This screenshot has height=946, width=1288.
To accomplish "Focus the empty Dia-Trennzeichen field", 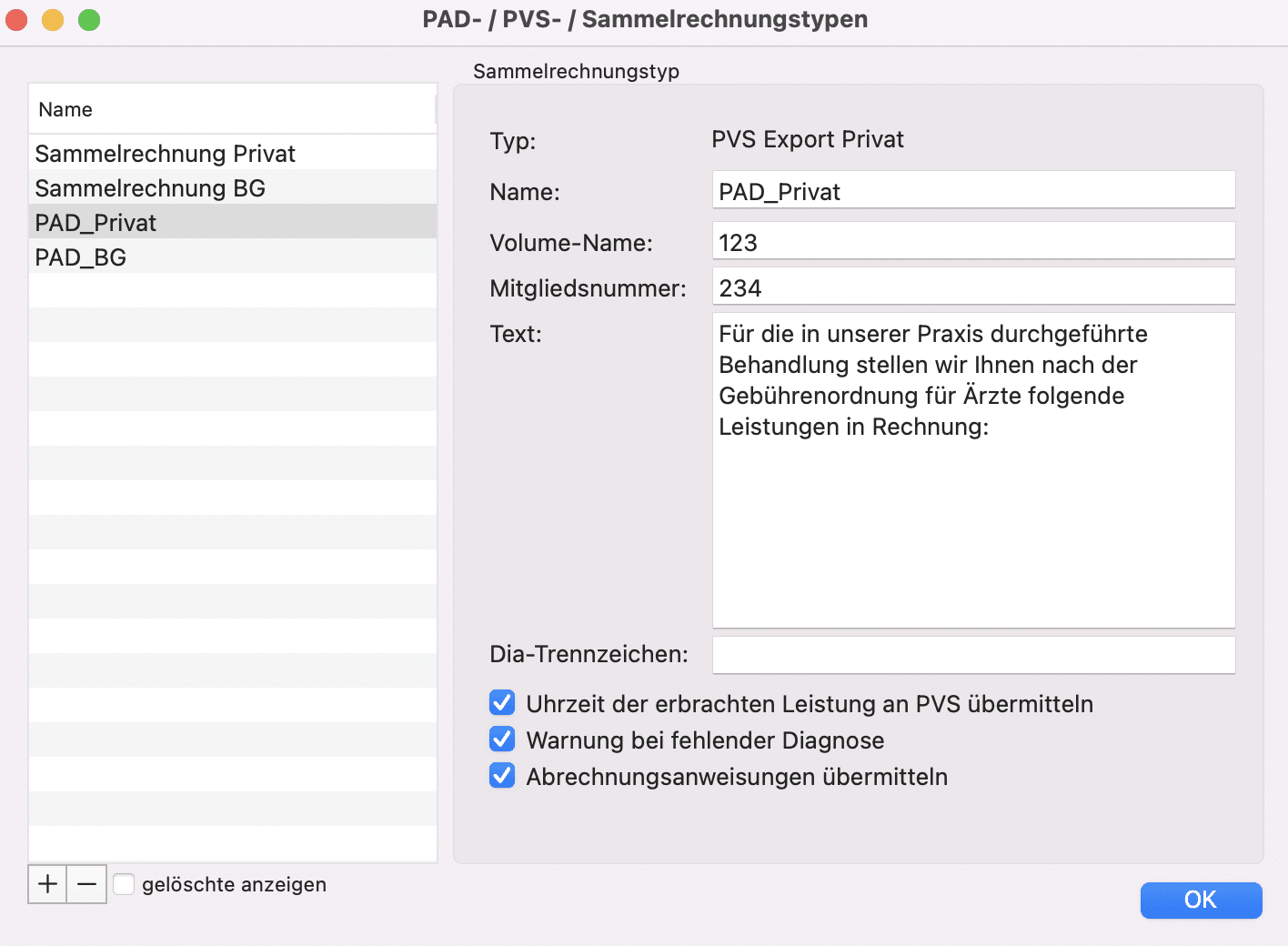I will 973,655.
